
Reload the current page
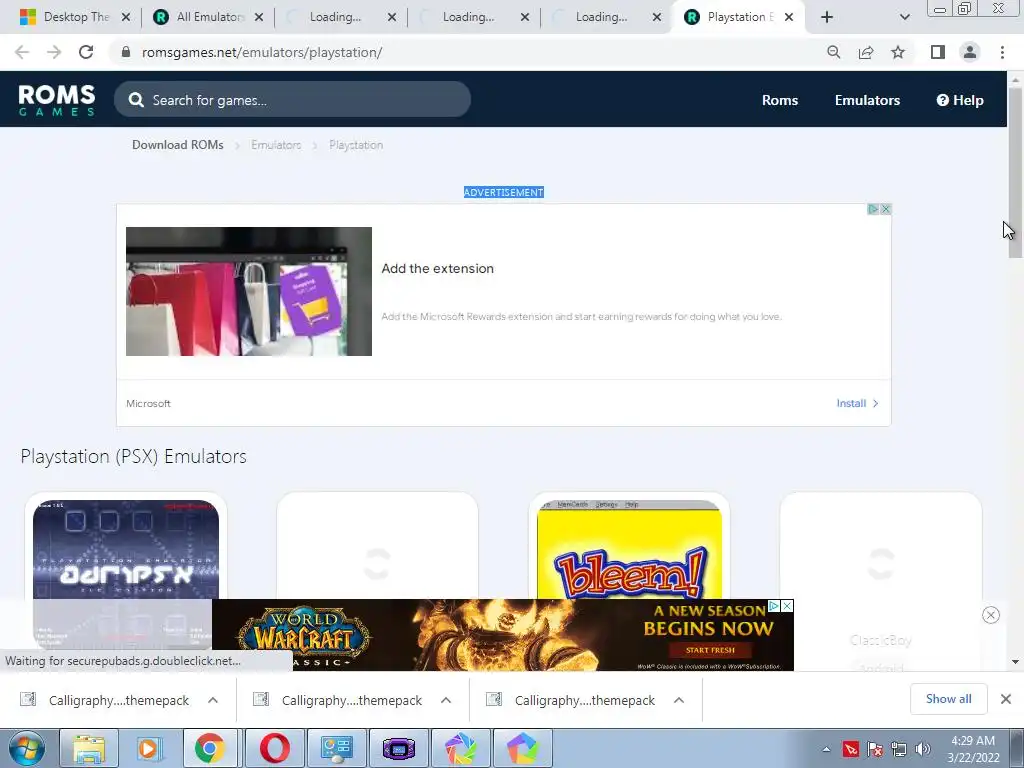pos(86,52)
